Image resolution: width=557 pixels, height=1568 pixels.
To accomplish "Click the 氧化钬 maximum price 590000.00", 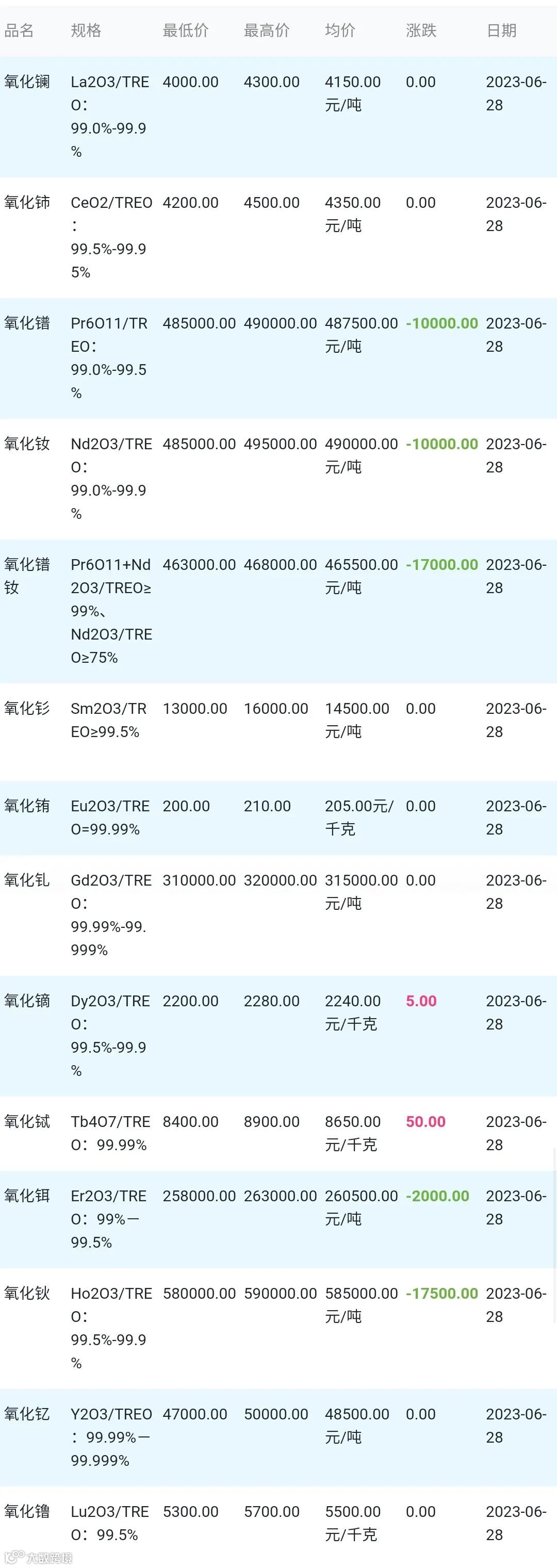I will [280, 1294].
